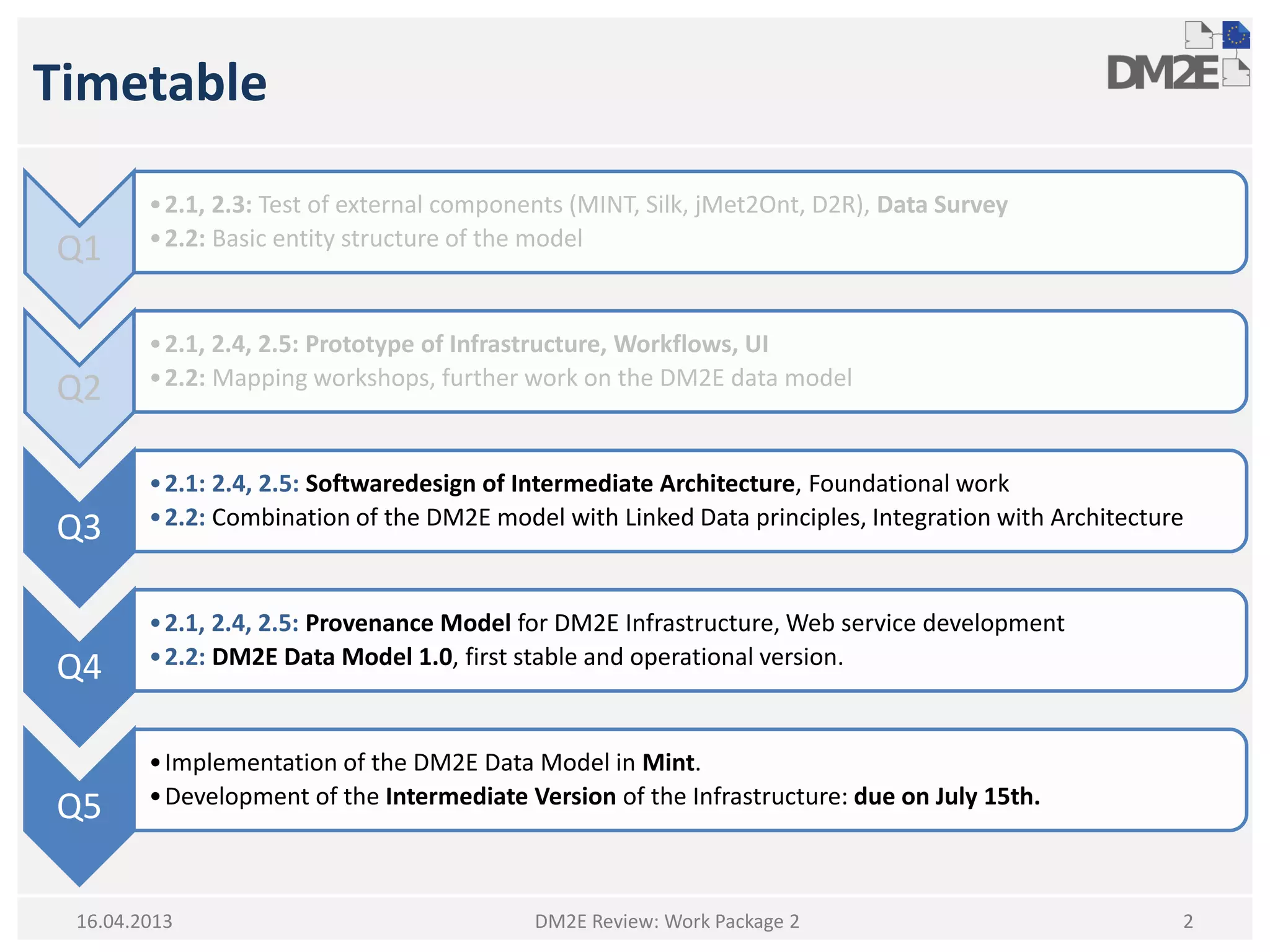The image size is (1270, 952).
Task: Click the Data Survey bold text
Action: pos(941,205)
